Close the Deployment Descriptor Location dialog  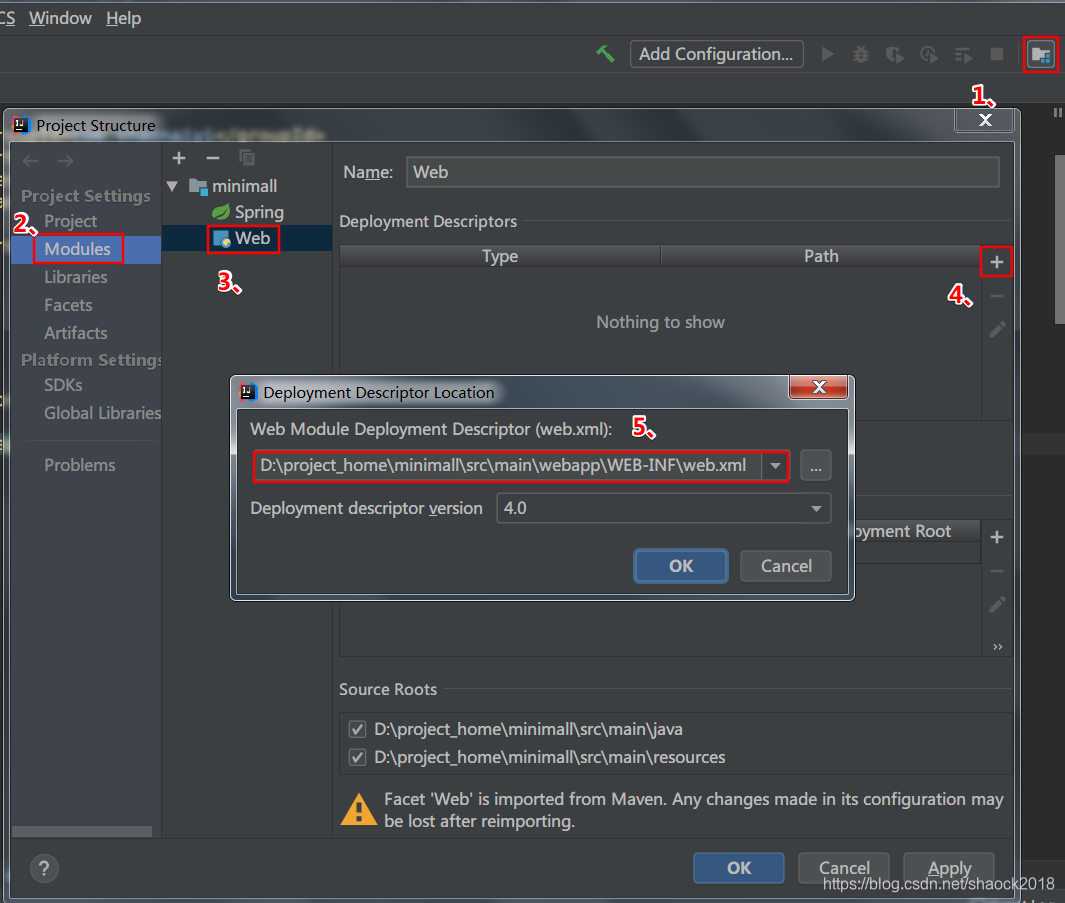click(x=819, y=387)
